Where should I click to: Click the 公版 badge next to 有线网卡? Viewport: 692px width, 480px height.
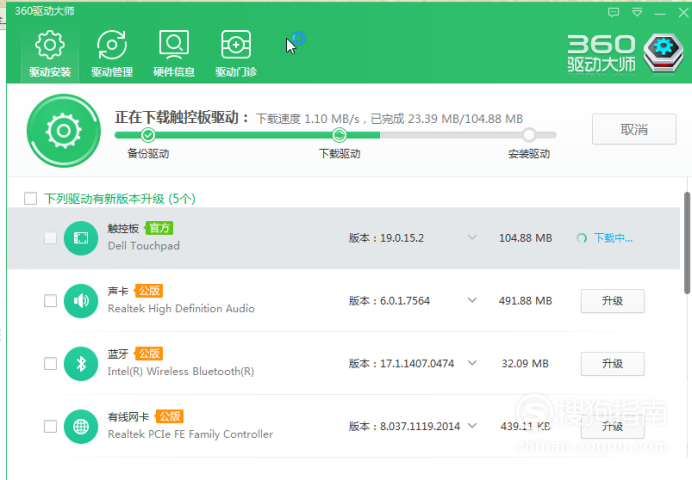pyautogui.click(x=169, y=416)
